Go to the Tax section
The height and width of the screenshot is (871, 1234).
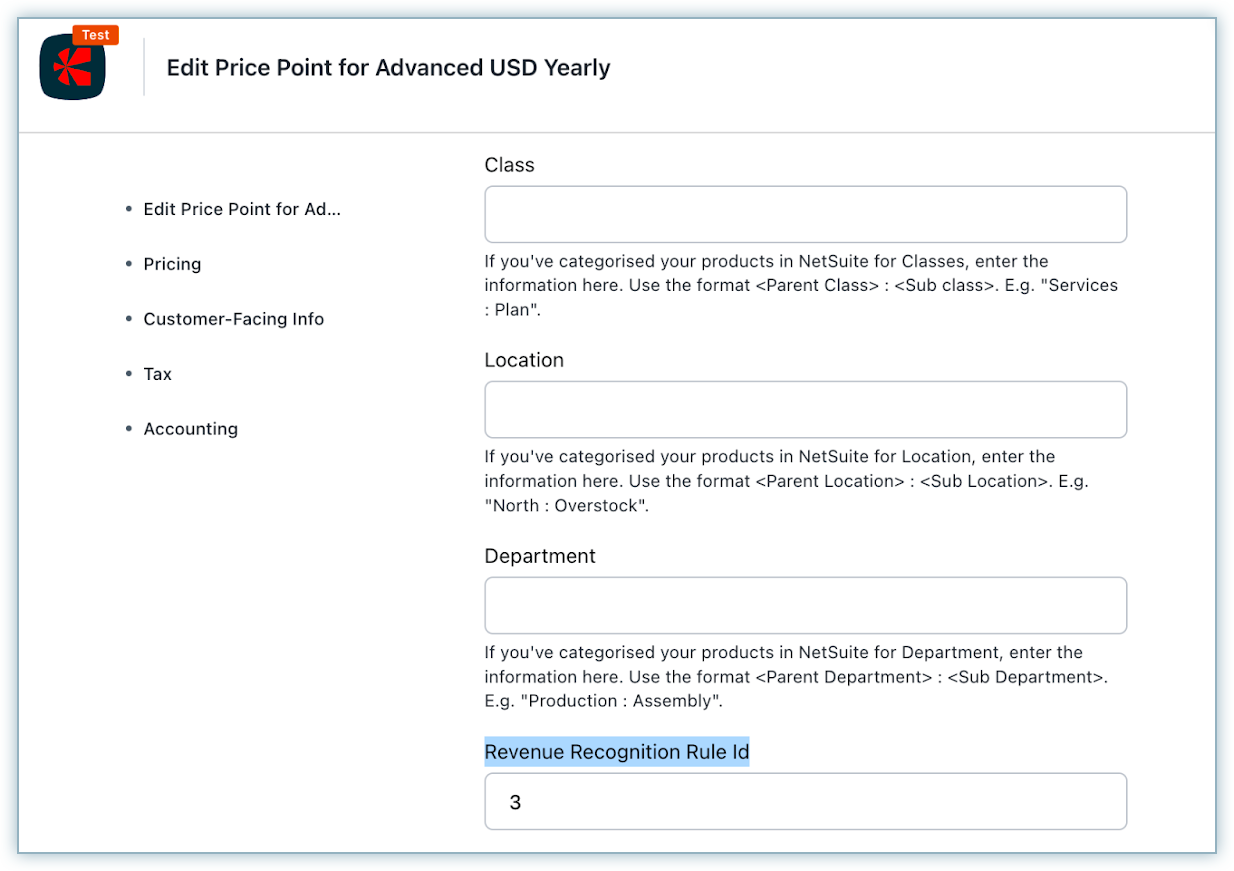[x=157, y=374]
